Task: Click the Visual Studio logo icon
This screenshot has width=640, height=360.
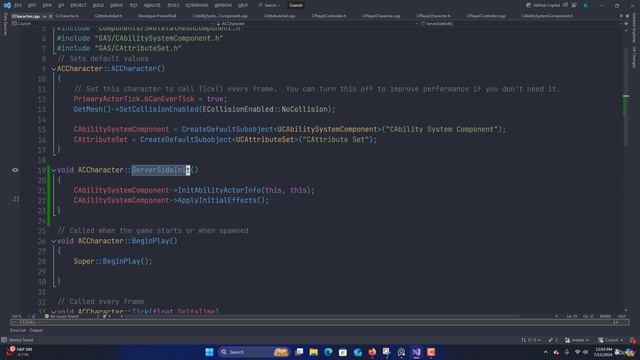Action: pyautogui.click(x=7, y=5)
